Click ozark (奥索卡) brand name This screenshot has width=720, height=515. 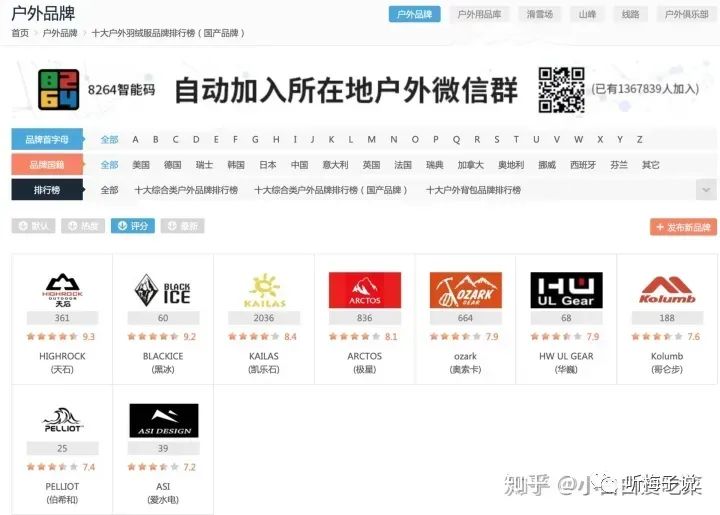click(x=466, y=362)
